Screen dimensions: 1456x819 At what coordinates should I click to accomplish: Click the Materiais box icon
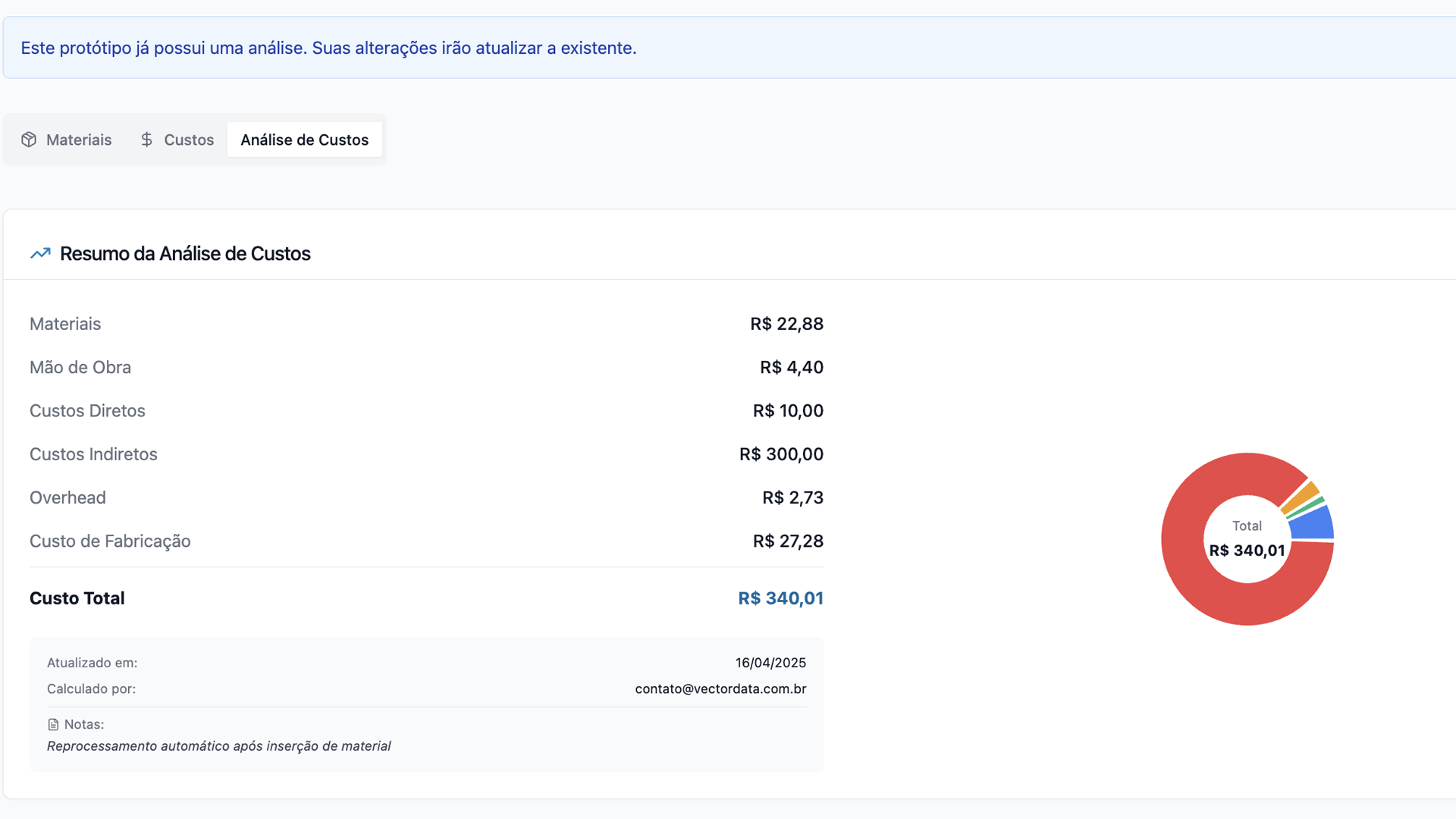click(x=29, y=140)
